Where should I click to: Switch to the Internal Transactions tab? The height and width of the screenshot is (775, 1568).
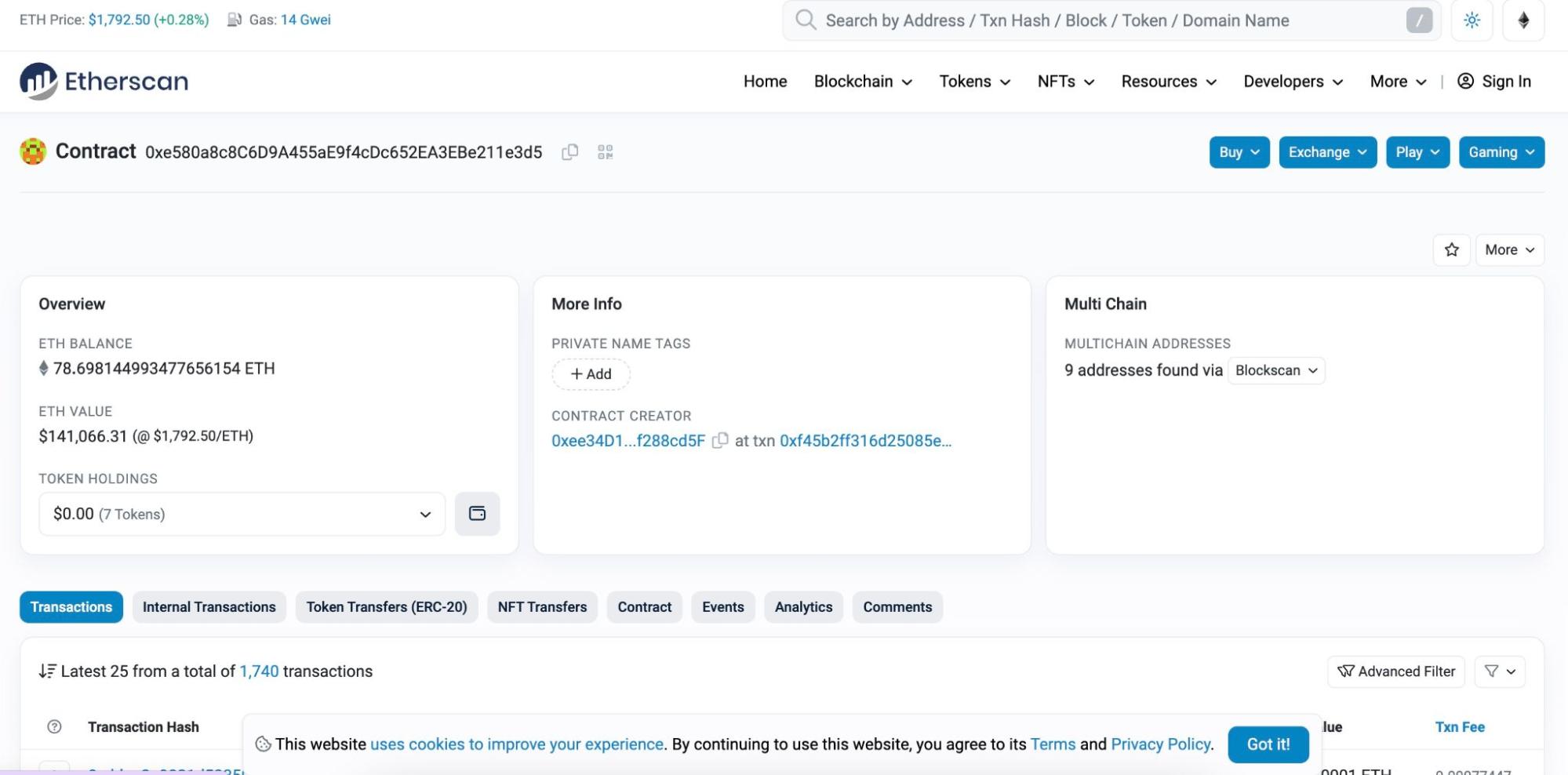209,607
